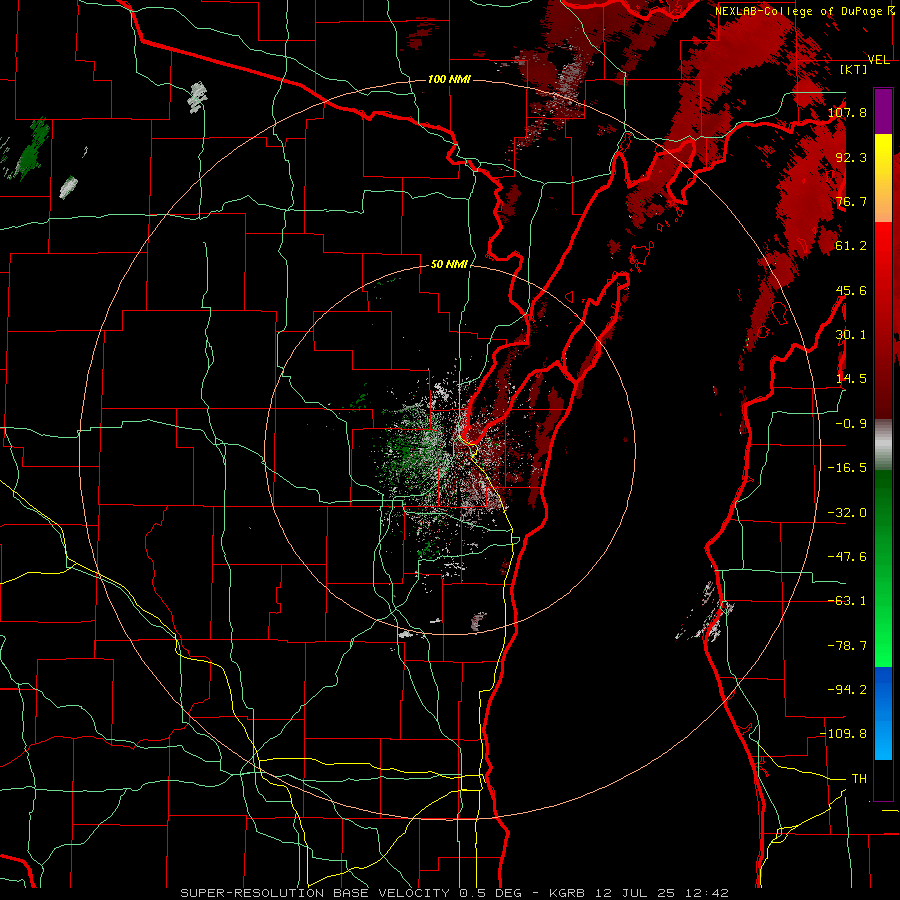Click the -109.8 velocity scale value
Viewport: 900px width, 900px height.
844,734
